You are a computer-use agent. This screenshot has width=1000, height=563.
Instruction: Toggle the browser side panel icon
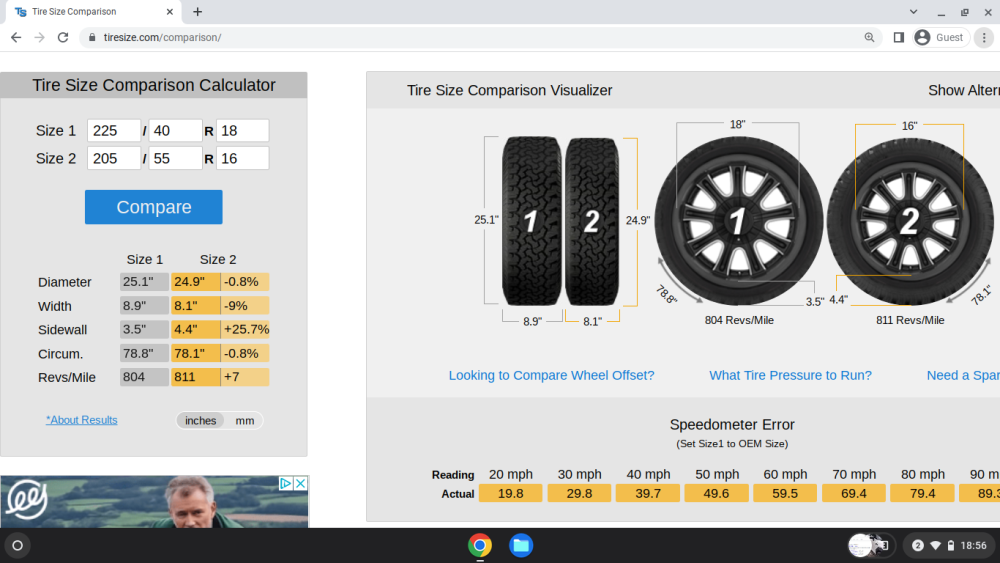[899, 38]
